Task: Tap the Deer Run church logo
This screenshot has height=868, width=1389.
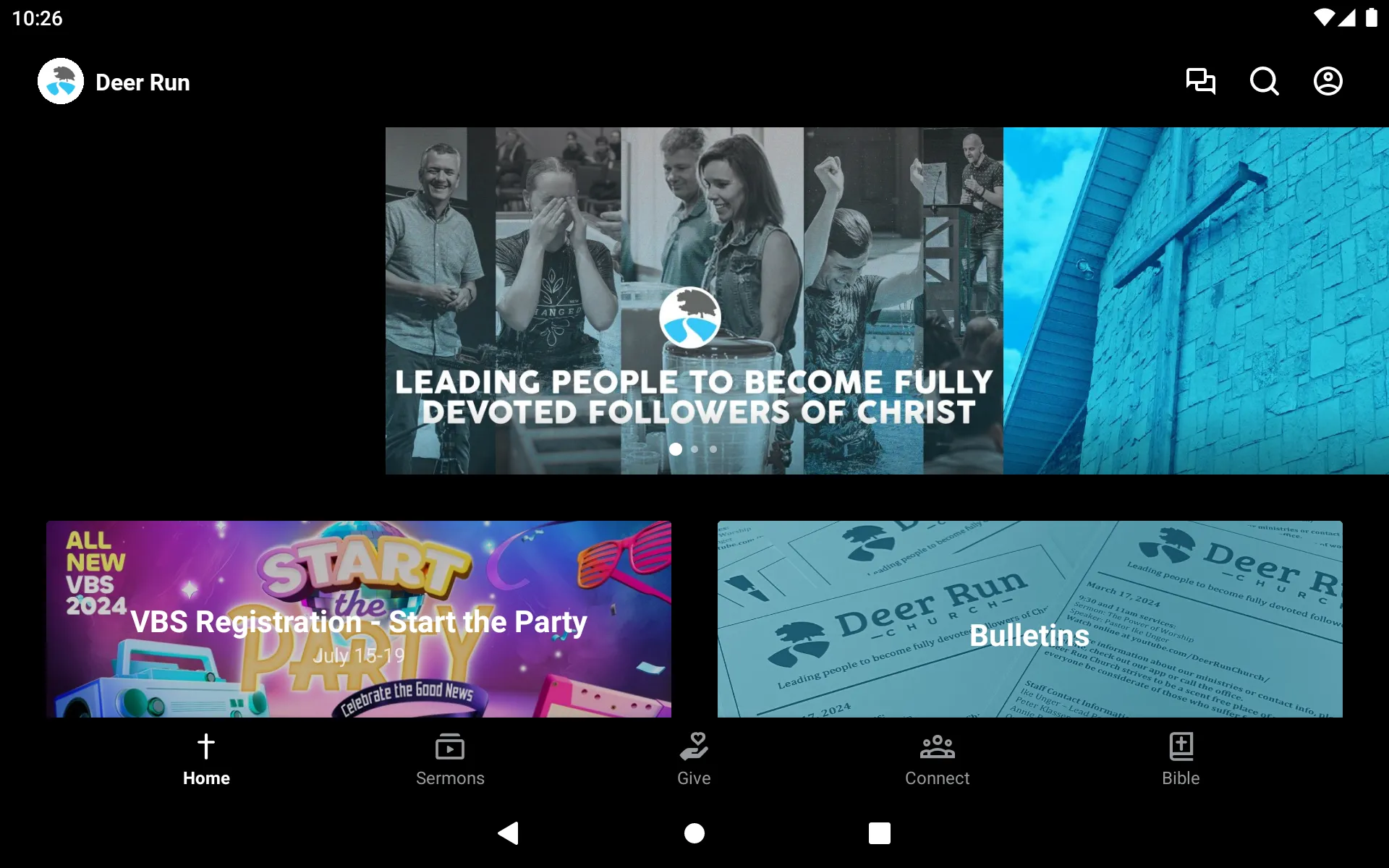Action: tap(59, 81)
